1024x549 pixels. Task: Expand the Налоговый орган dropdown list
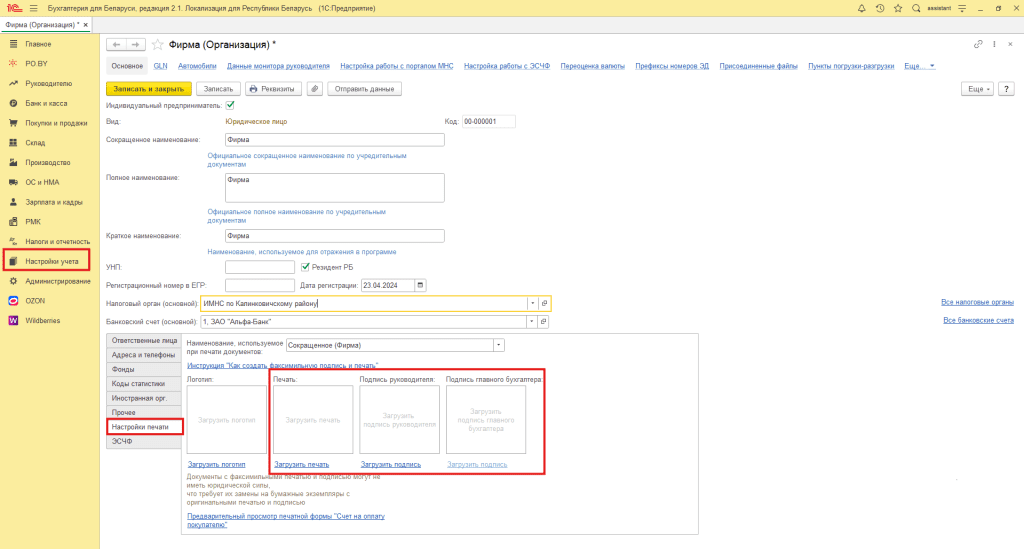coord(532,302)
